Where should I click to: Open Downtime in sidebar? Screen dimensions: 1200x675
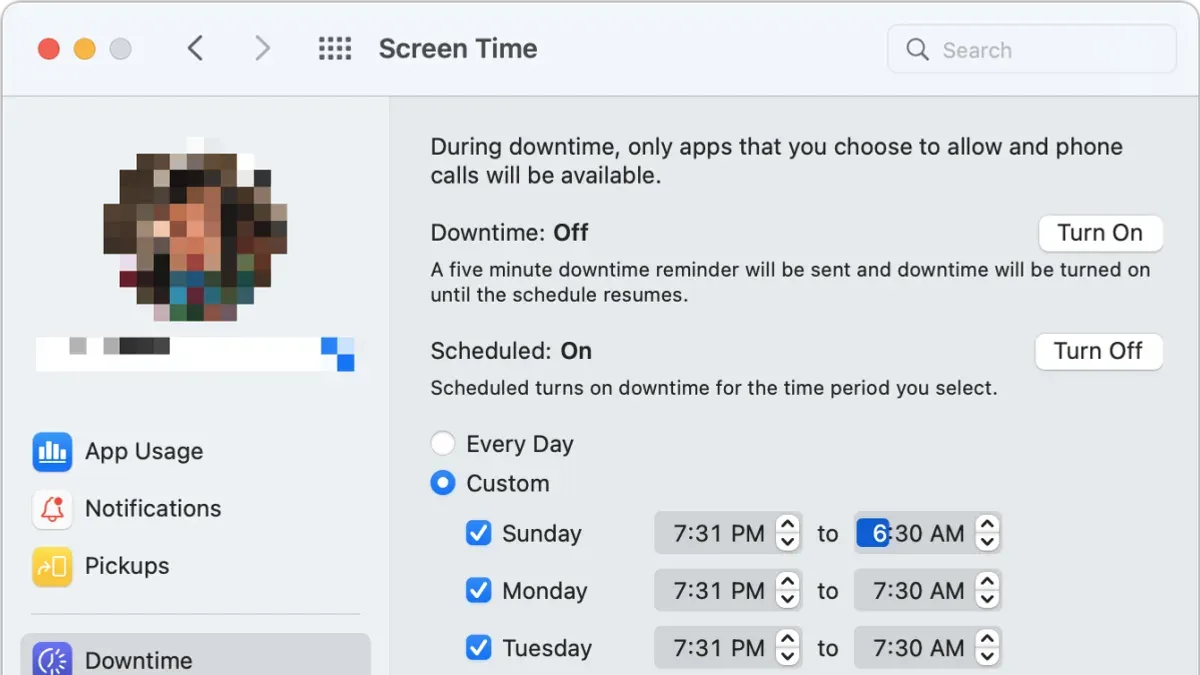(x=196, y=656)
